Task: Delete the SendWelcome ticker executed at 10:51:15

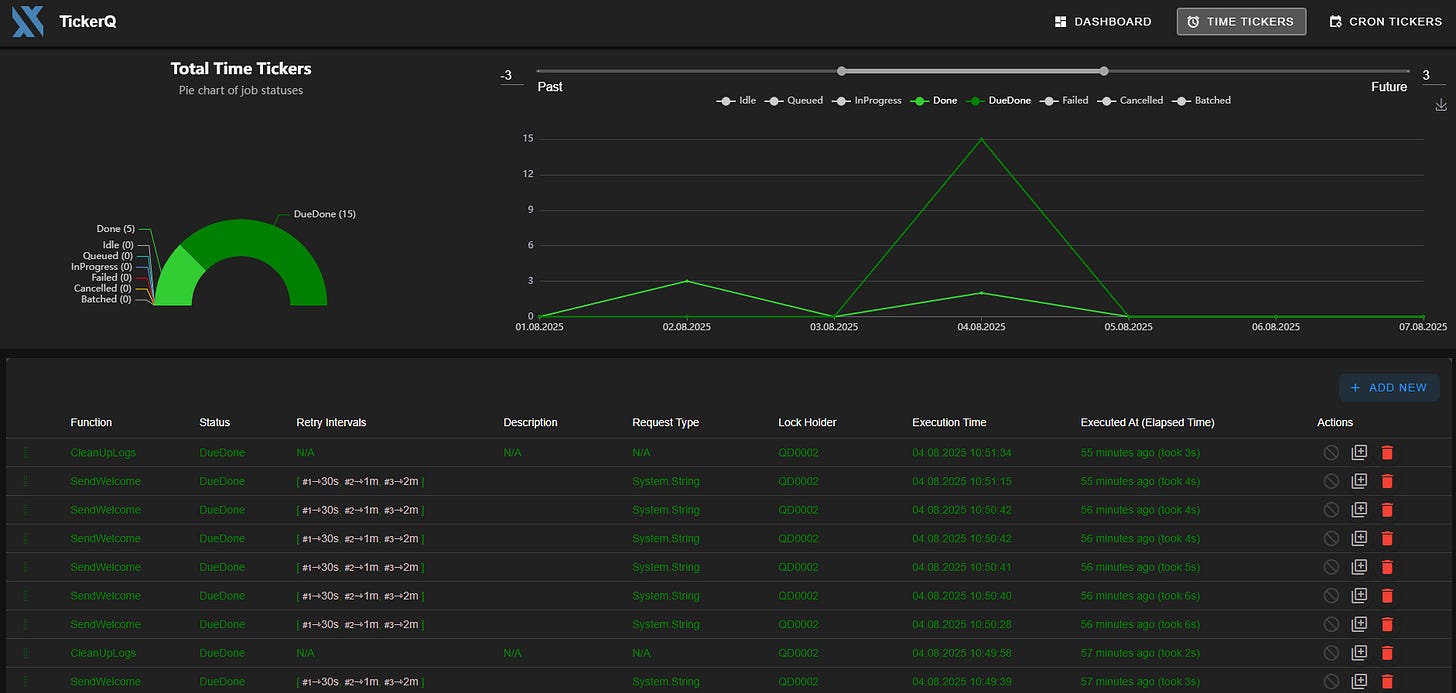Action: (1387, 481)
